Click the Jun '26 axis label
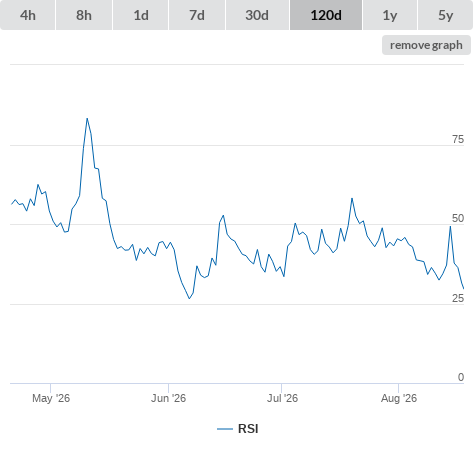This screenshot has height=455, width=474. tap(168, 398)
